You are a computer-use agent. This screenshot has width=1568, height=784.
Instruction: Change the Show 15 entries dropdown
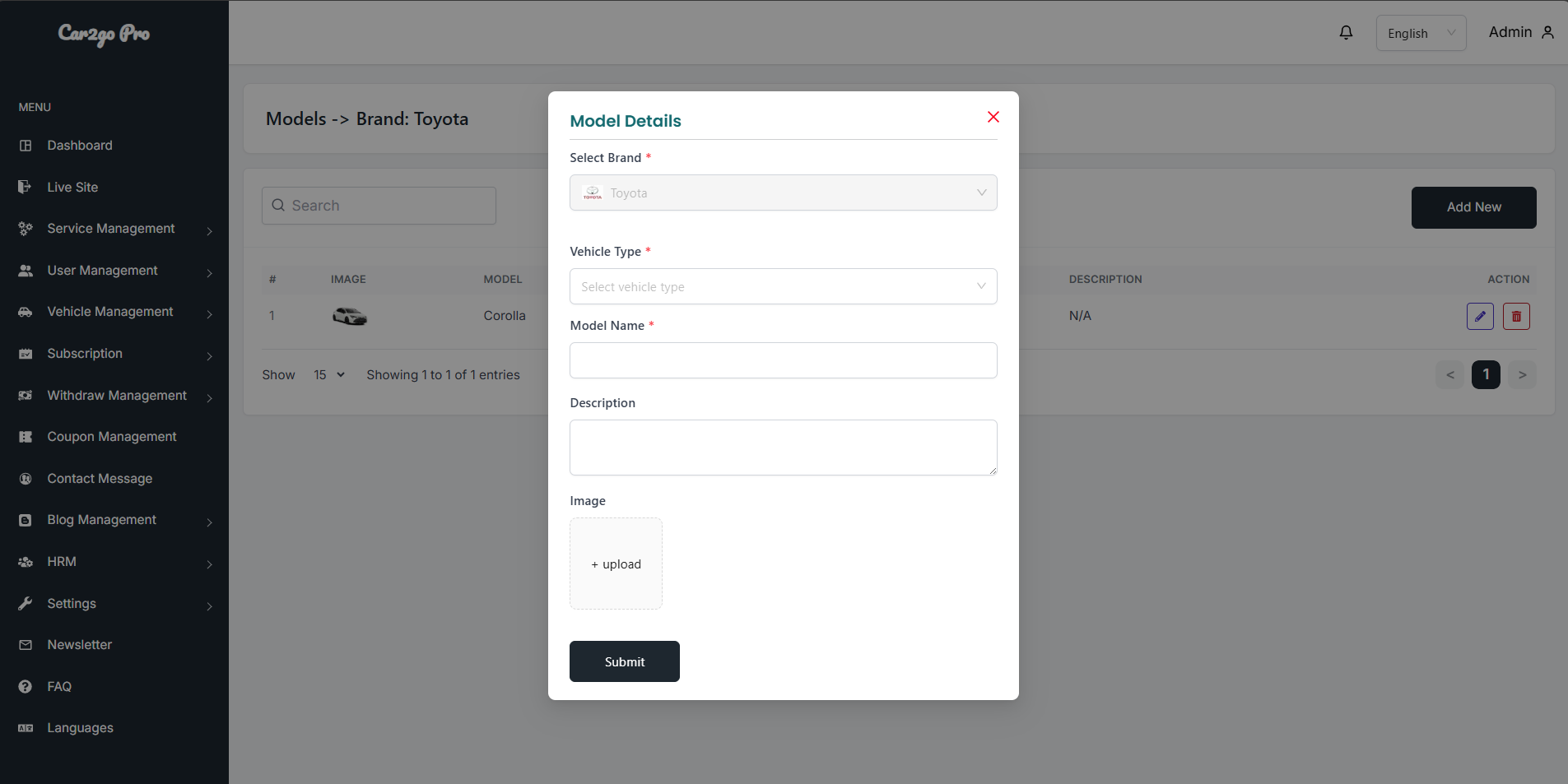coord(329,375)
